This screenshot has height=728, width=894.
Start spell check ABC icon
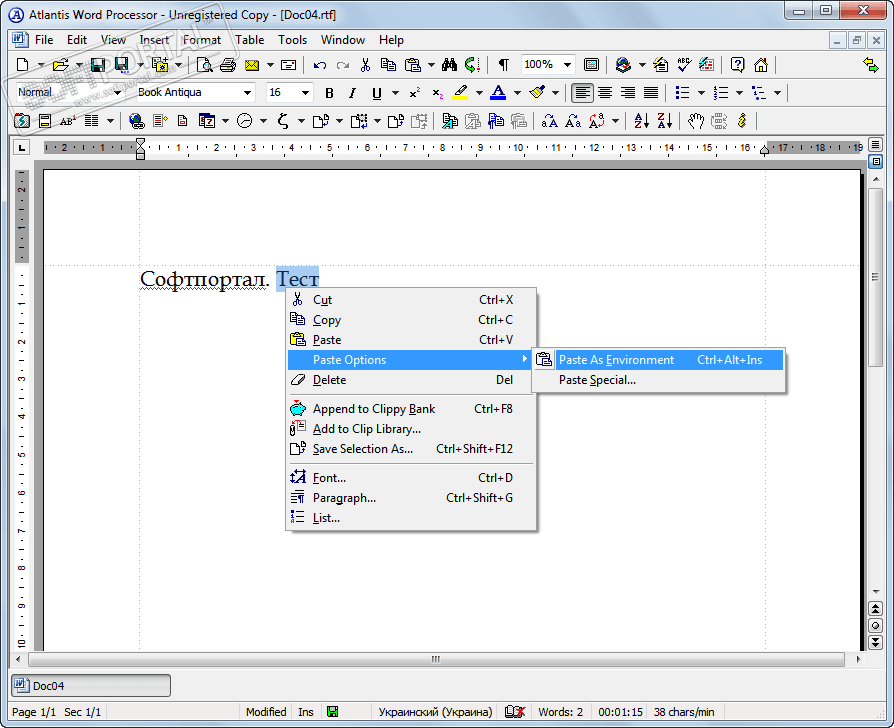(684, 65)
